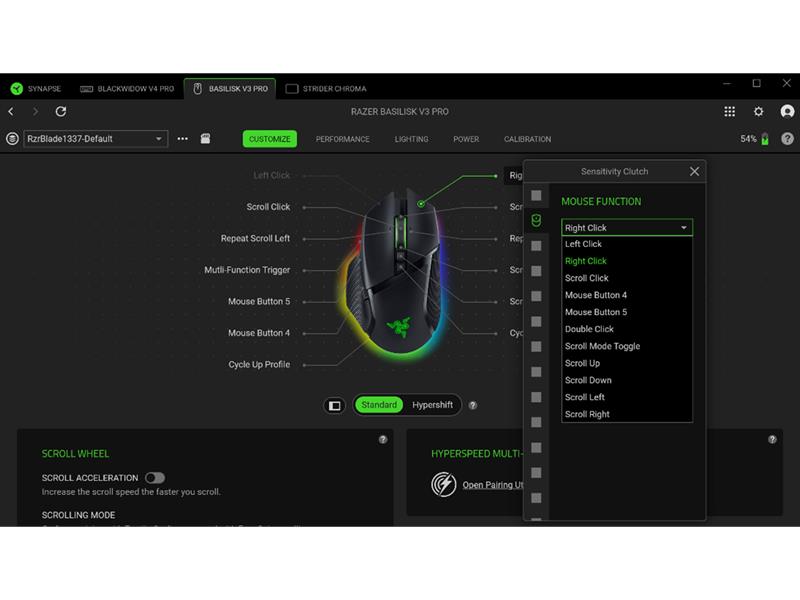Select the Mutli-Function Trigger assignment
Image resolution: width=800 pixels, height=600 pixels.
tap(247, 270)
